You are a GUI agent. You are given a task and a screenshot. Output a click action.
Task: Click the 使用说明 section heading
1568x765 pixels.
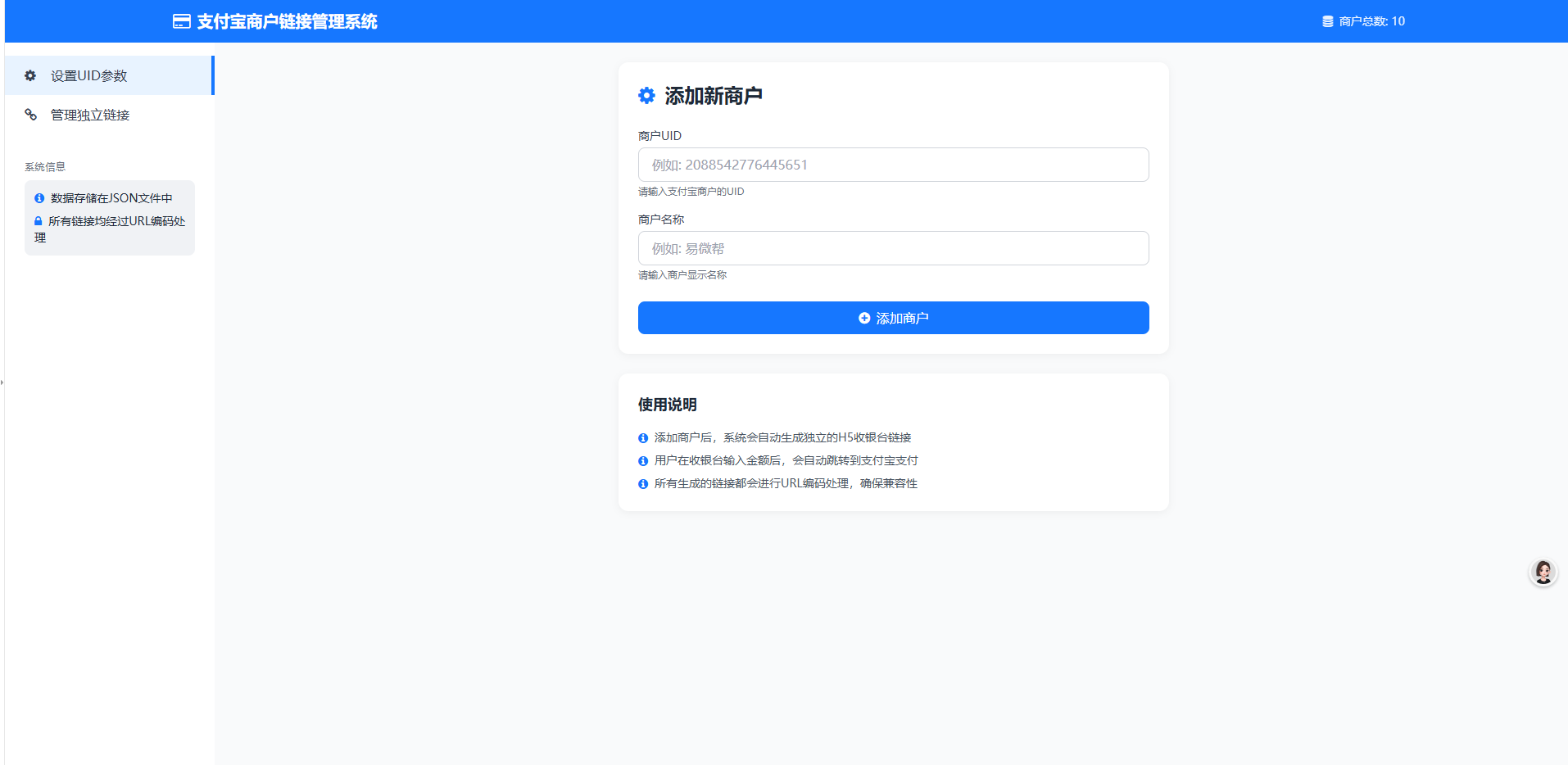tap(667, 405)
